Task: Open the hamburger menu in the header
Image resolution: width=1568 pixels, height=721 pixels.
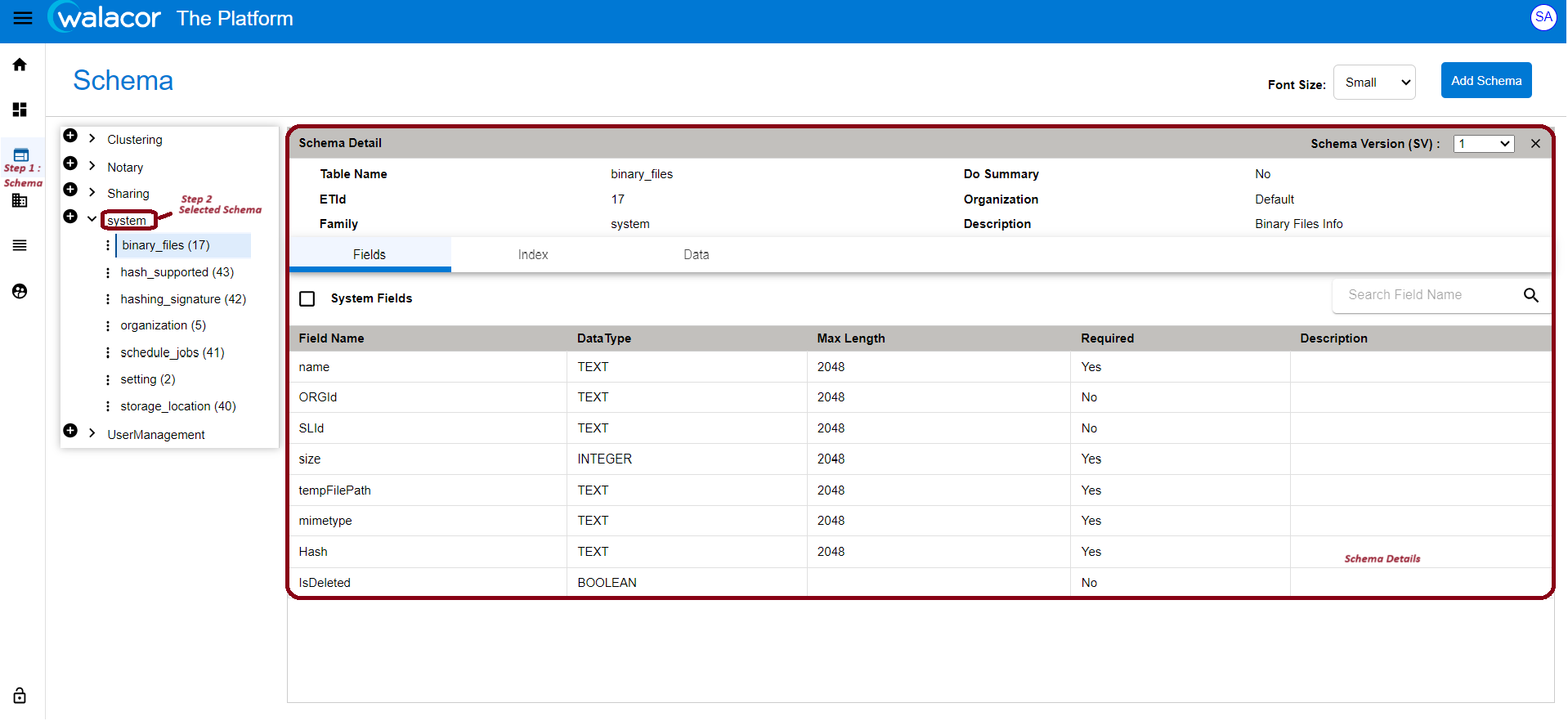Action: point(23,18)
